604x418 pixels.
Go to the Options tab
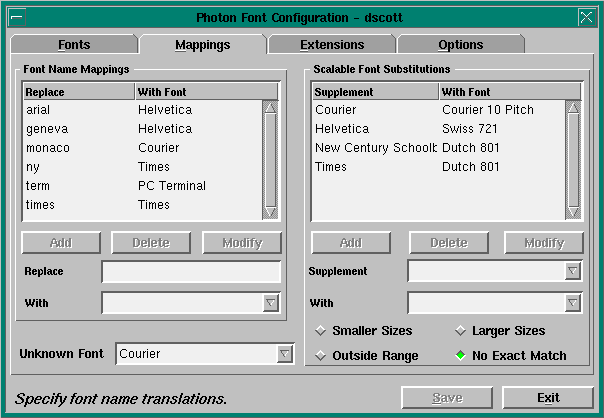click(460, 45)
